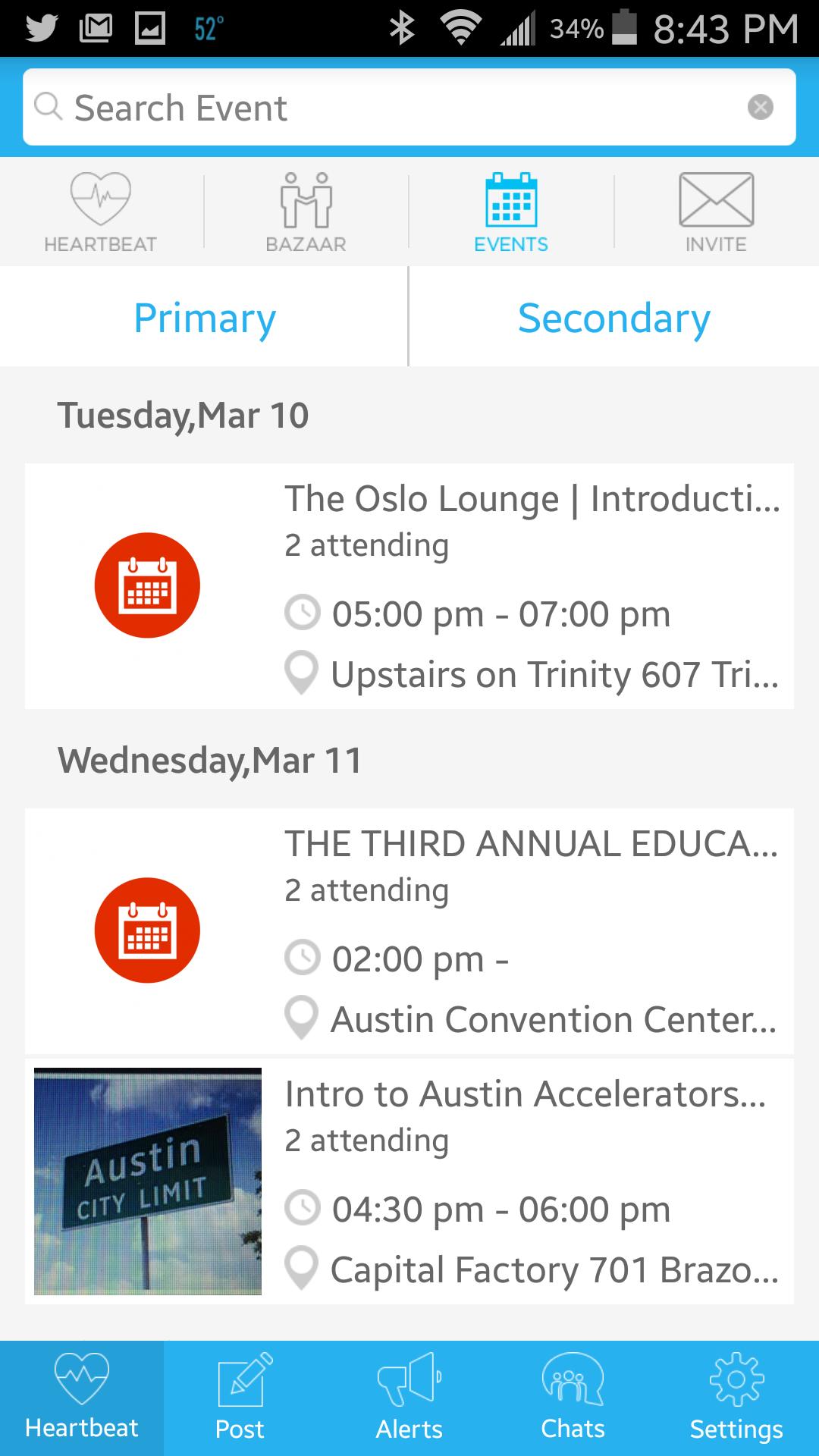Open the Chats tab
The image size is (819, 1456).
tap(573, 1398)
